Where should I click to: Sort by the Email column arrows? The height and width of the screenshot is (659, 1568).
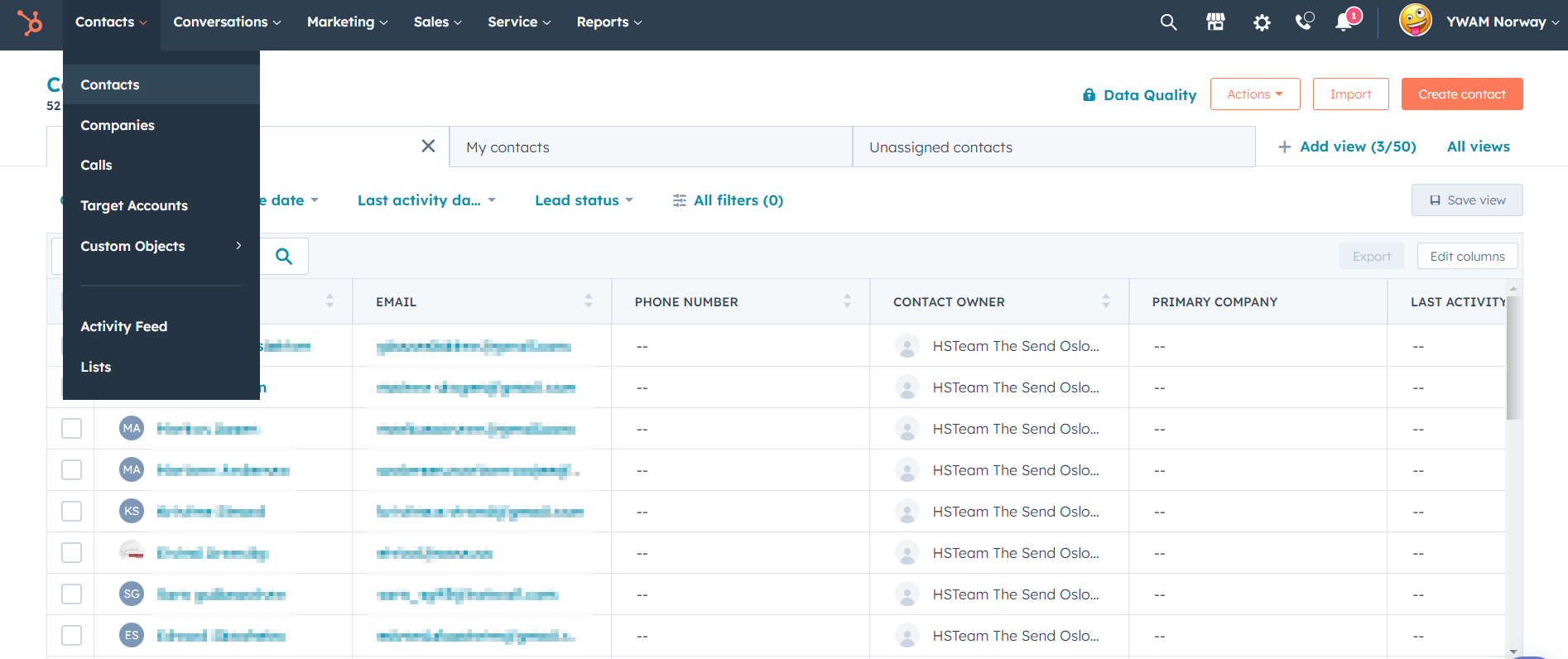pyautogui.click(x=589, y=301)
